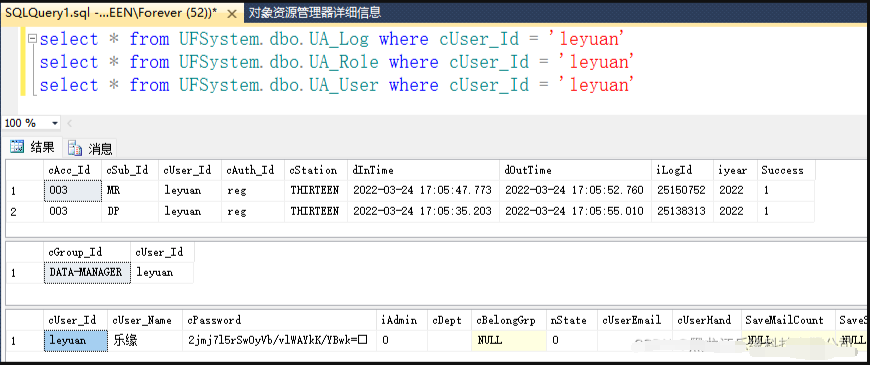Image resolution: width=870 pixels, height=365 pixels.
Task: Collapse the query block outline toggle
Action: 33,39
